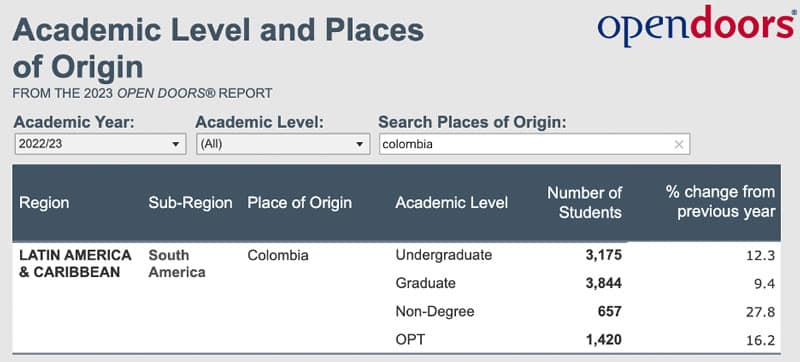Click the Search Places of Origin field
Image resolution: width=800 pixels, height=362 pixels.
[534, 144]
